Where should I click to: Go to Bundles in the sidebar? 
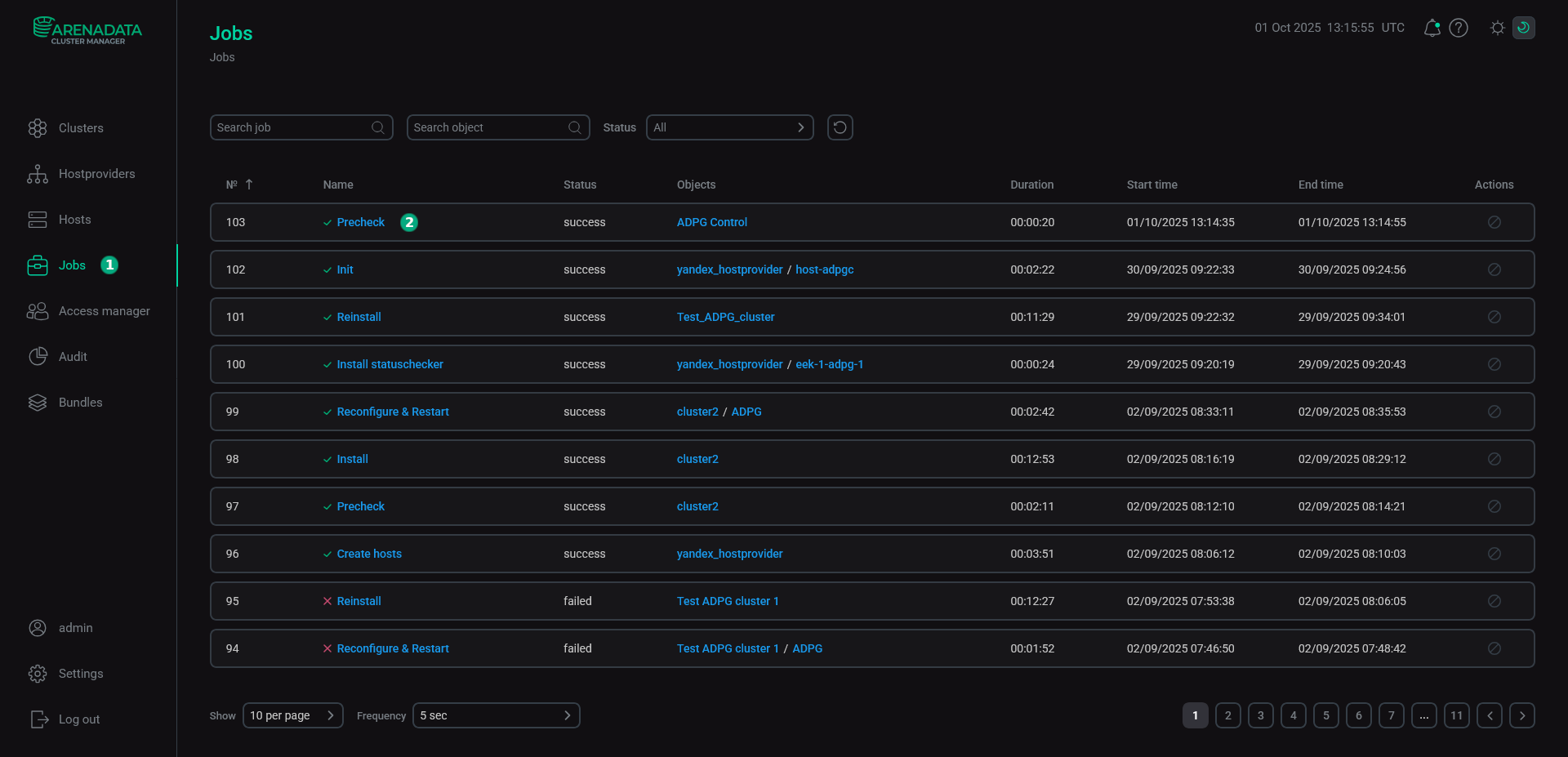point(80,403)
